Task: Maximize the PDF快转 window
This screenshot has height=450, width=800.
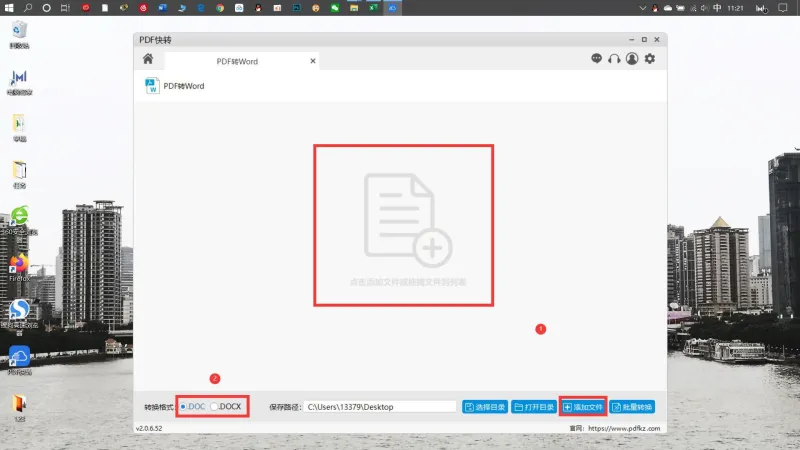Action: tap(644, 39)
